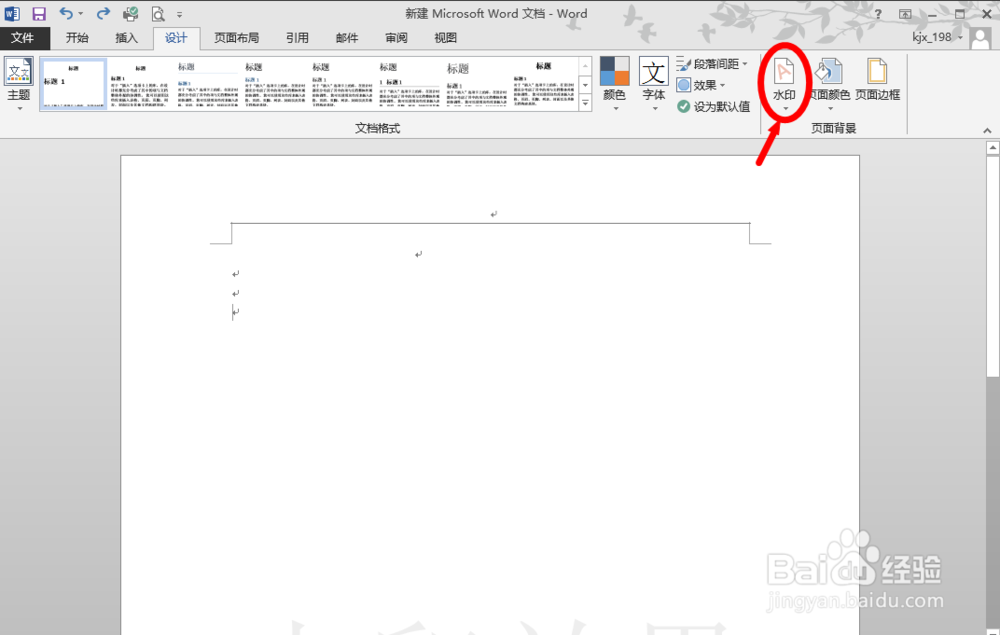The width and height of the screenshot is (1000, 635).
Task: Open the kjx_198 account menu
Action: click(936, 38)
